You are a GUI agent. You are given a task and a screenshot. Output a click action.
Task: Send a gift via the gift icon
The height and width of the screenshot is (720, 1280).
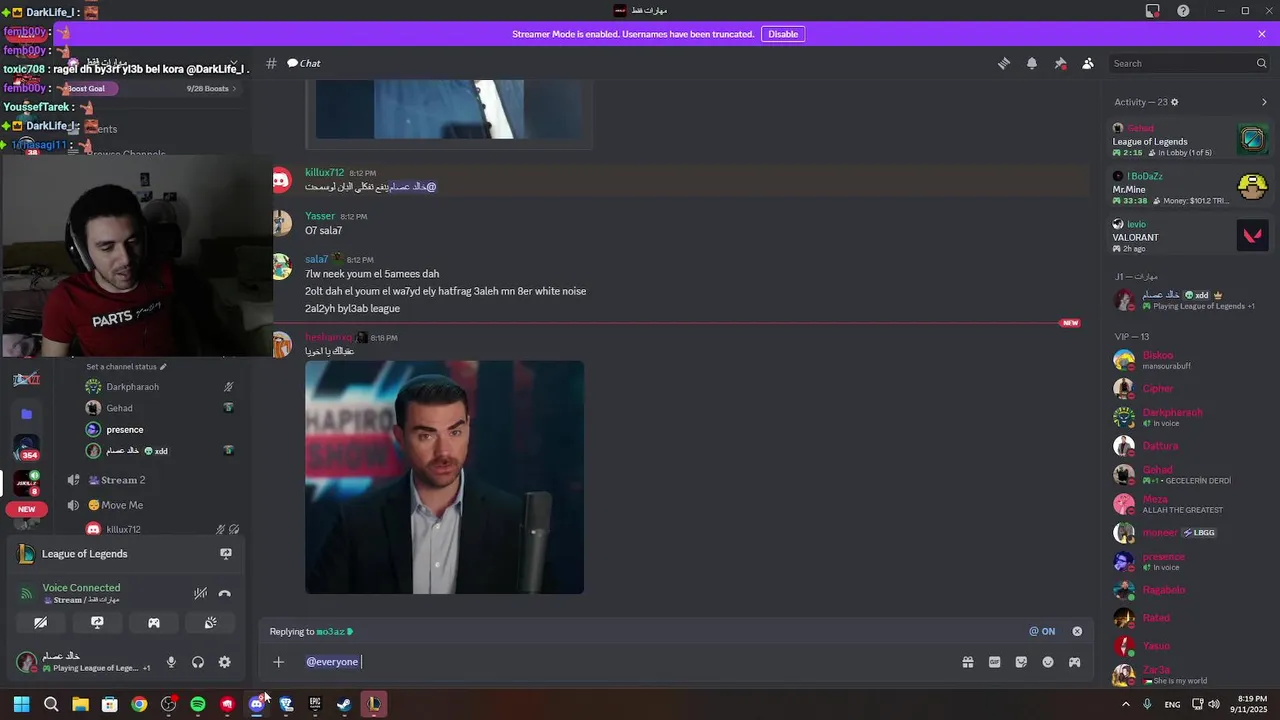(968, 662)
